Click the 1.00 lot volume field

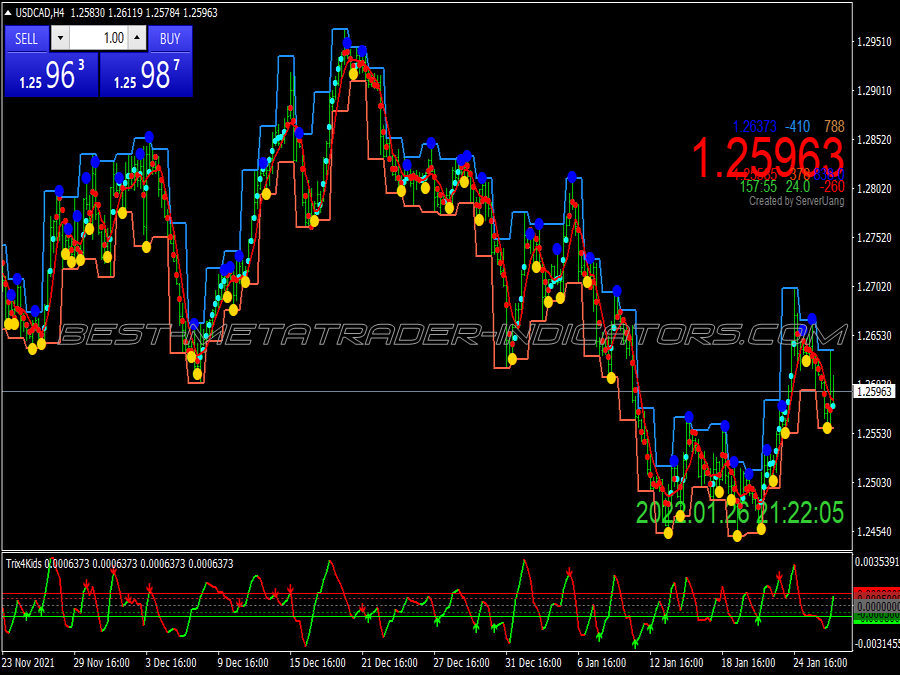(x=99, y=39)
